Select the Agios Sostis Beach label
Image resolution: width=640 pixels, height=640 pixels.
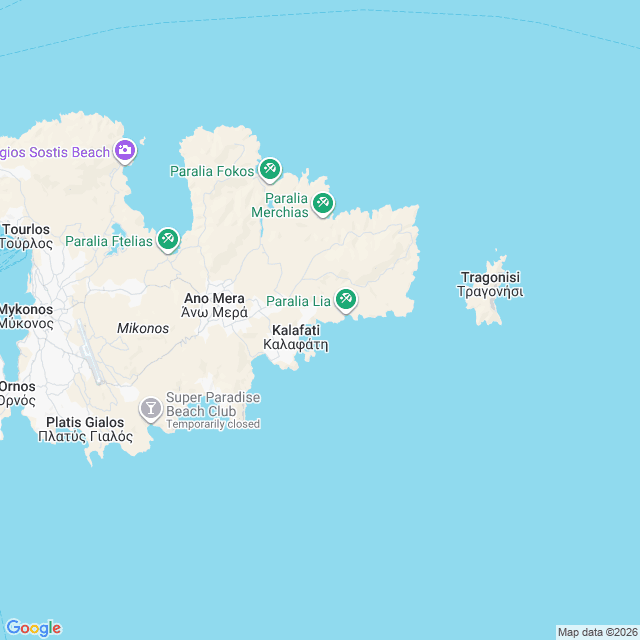(x=55, y=152)
